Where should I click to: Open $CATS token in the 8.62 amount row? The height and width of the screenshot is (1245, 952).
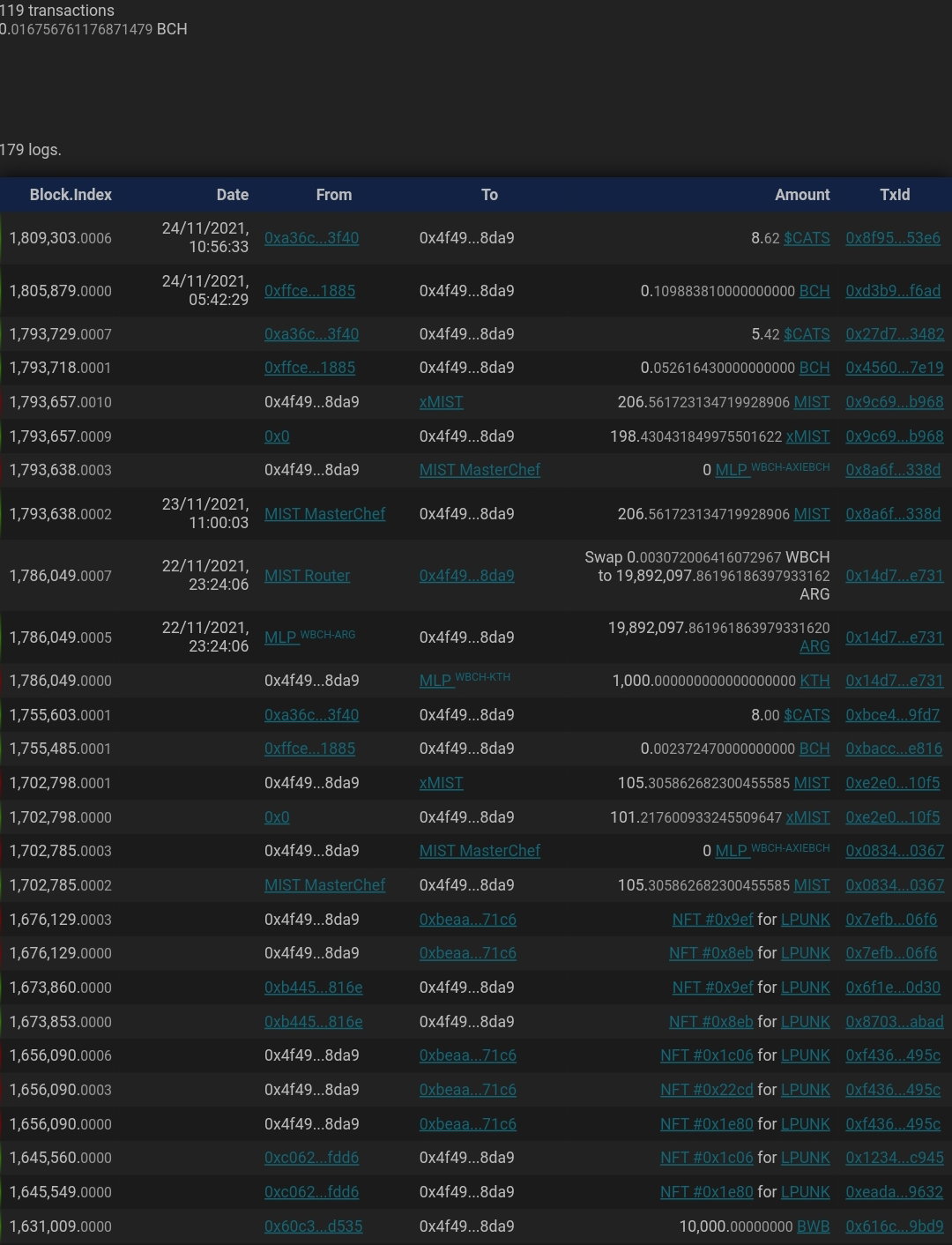(807, 238)
